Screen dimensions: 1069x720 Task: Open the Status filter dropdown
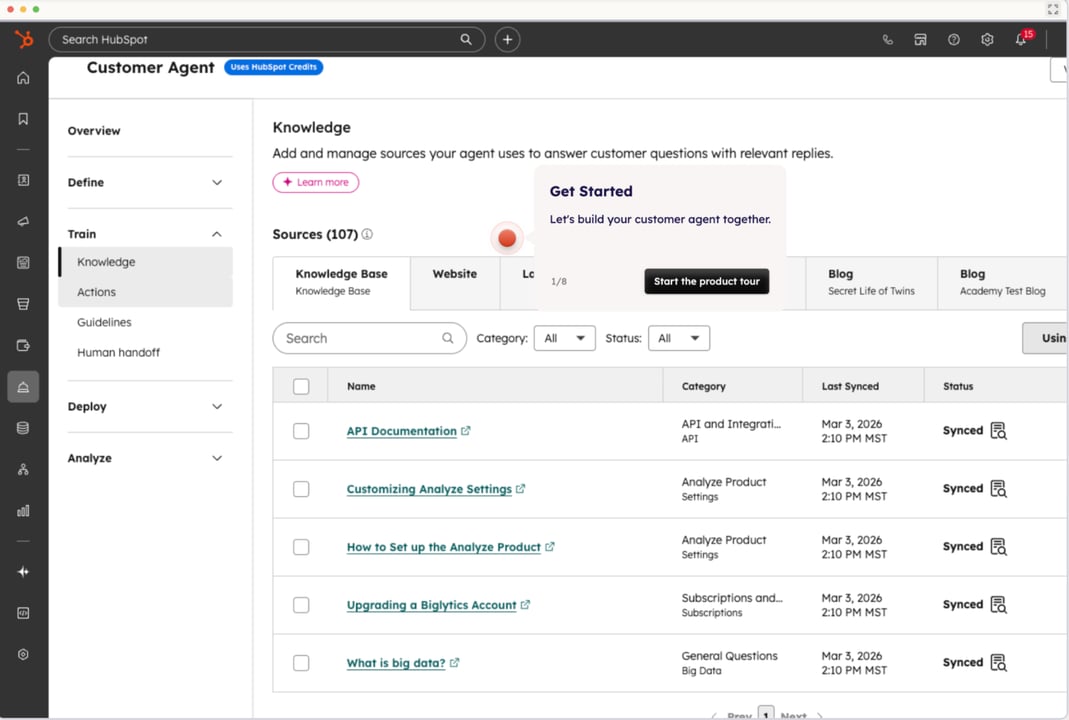point(678,338)
